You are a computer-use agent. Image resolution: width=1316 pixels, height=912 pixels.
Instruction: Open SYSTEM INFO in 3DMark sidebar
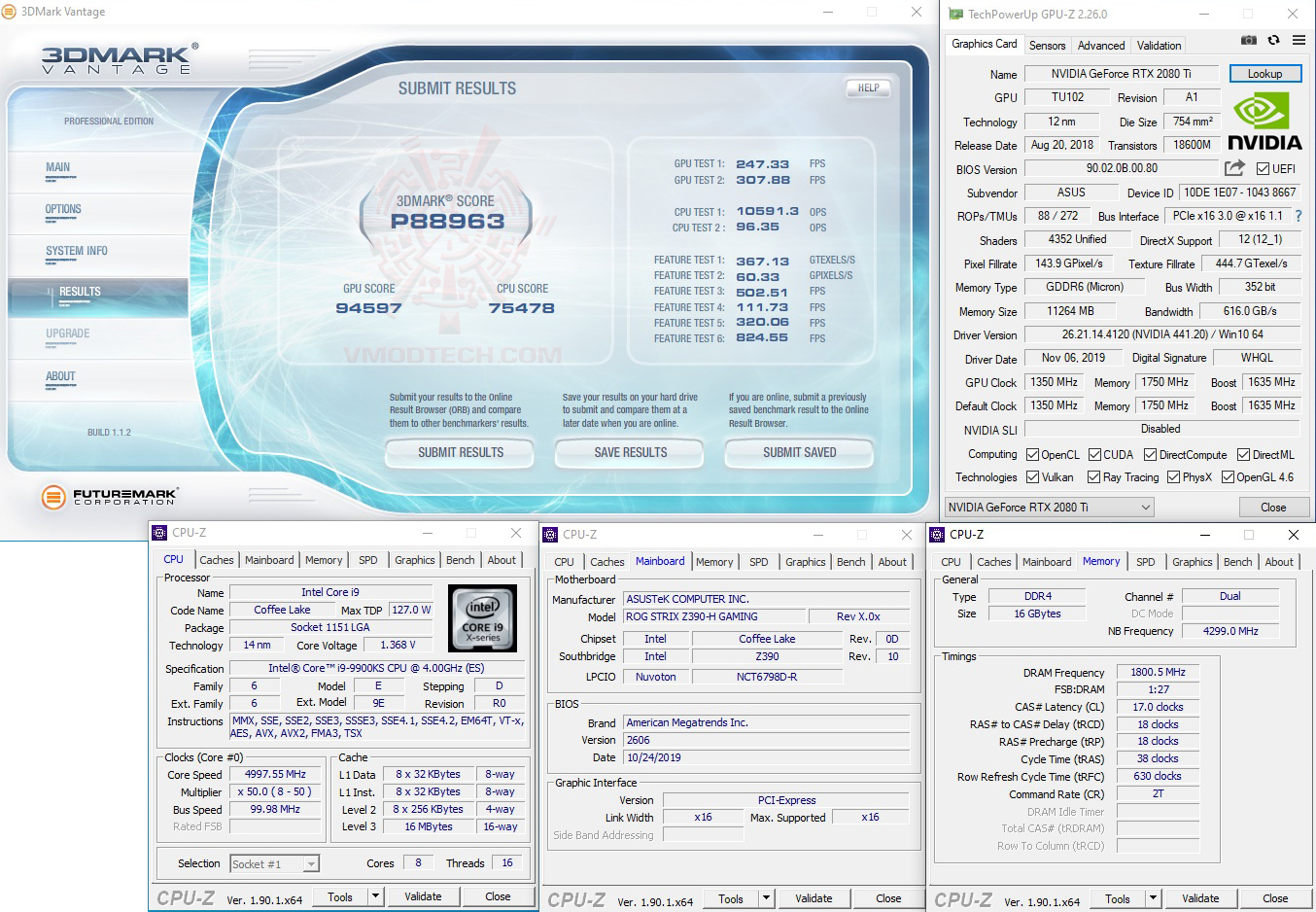(x=77, y=251)
